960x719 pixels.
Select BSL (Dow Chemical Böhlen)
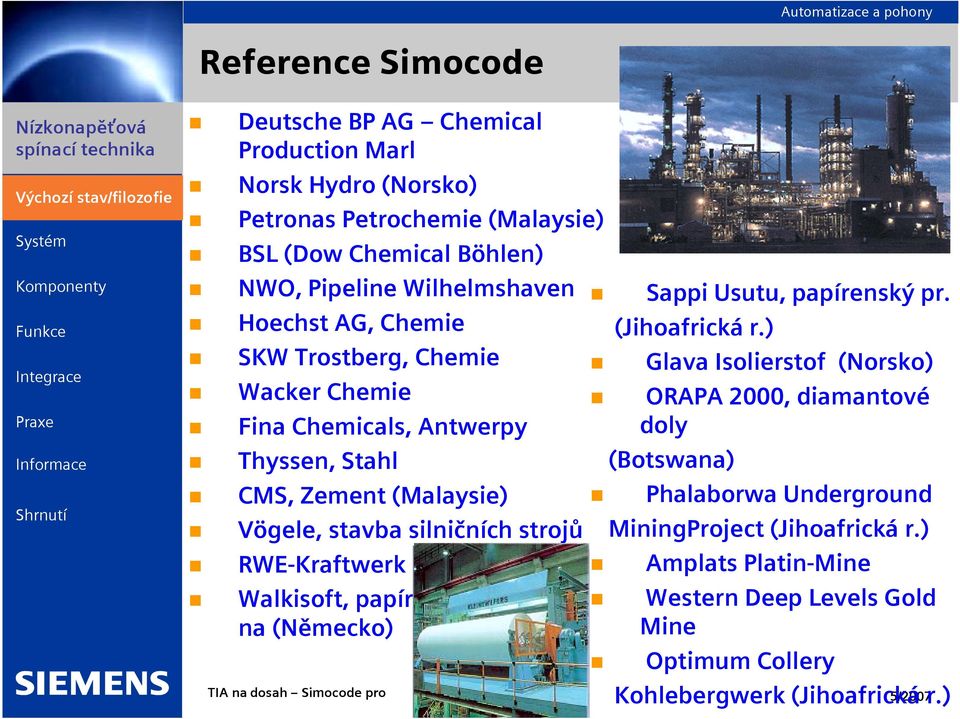(391, 254)
